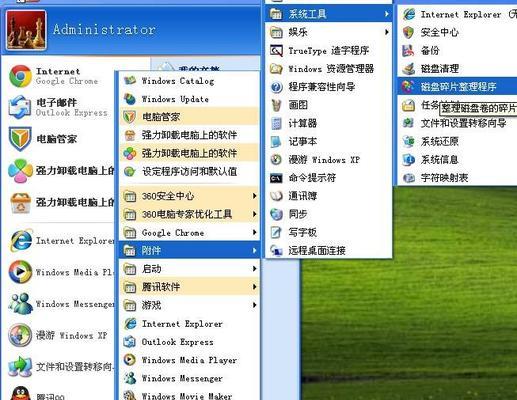Open Outlook Express email icon
Screen dimensions: 517x400
tap(20, 107)
